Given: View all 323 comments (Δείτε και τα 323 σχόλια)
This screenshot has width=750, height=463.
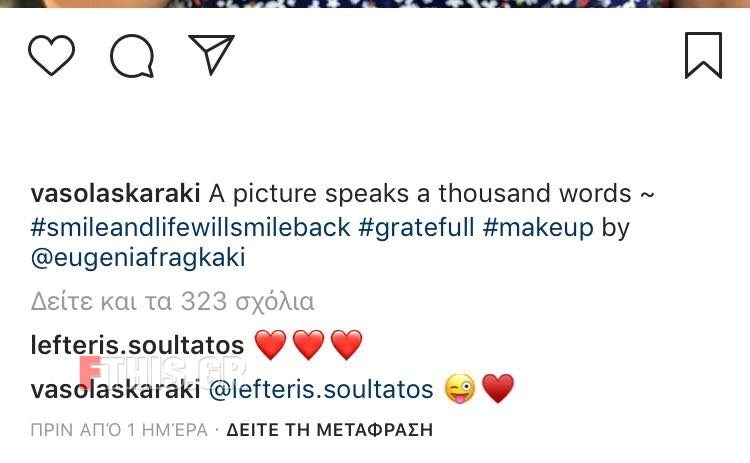Looking at the screenshot, I should pos(172,302).
